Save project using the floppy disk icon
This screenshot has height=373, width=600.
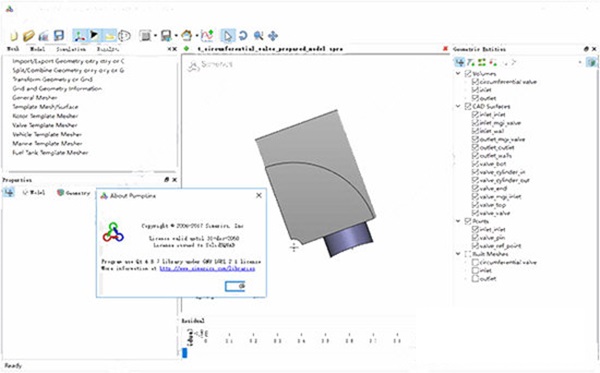point(59,36)
